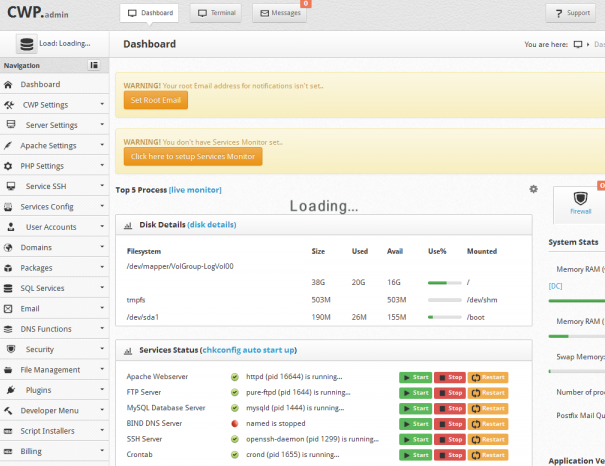Open DNS Functions menu item
The image size is (605, 466).
click(x=54, y=329)
